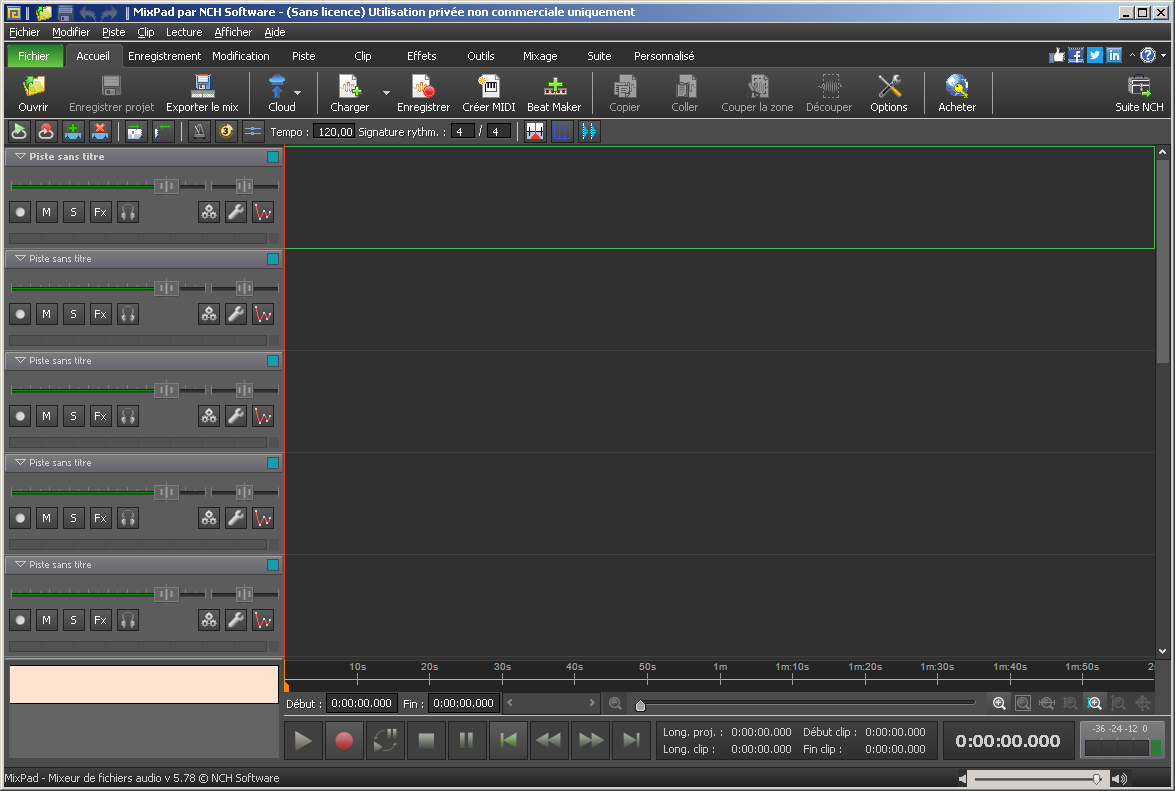Switch to the Effets tab
The height and width of the screenshot is (791, 1175).
(421, 56)
